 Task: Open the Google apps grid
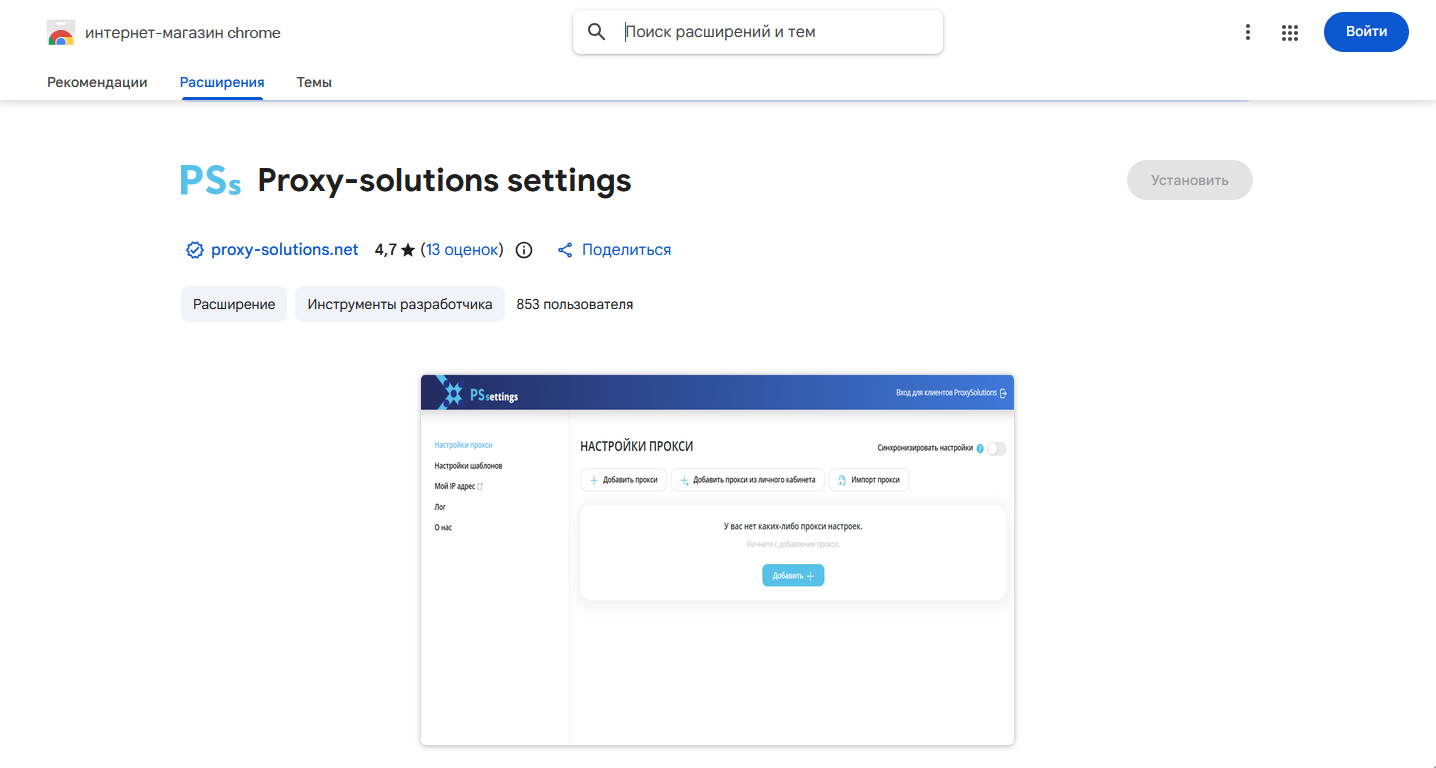[x=1289, y=32]
